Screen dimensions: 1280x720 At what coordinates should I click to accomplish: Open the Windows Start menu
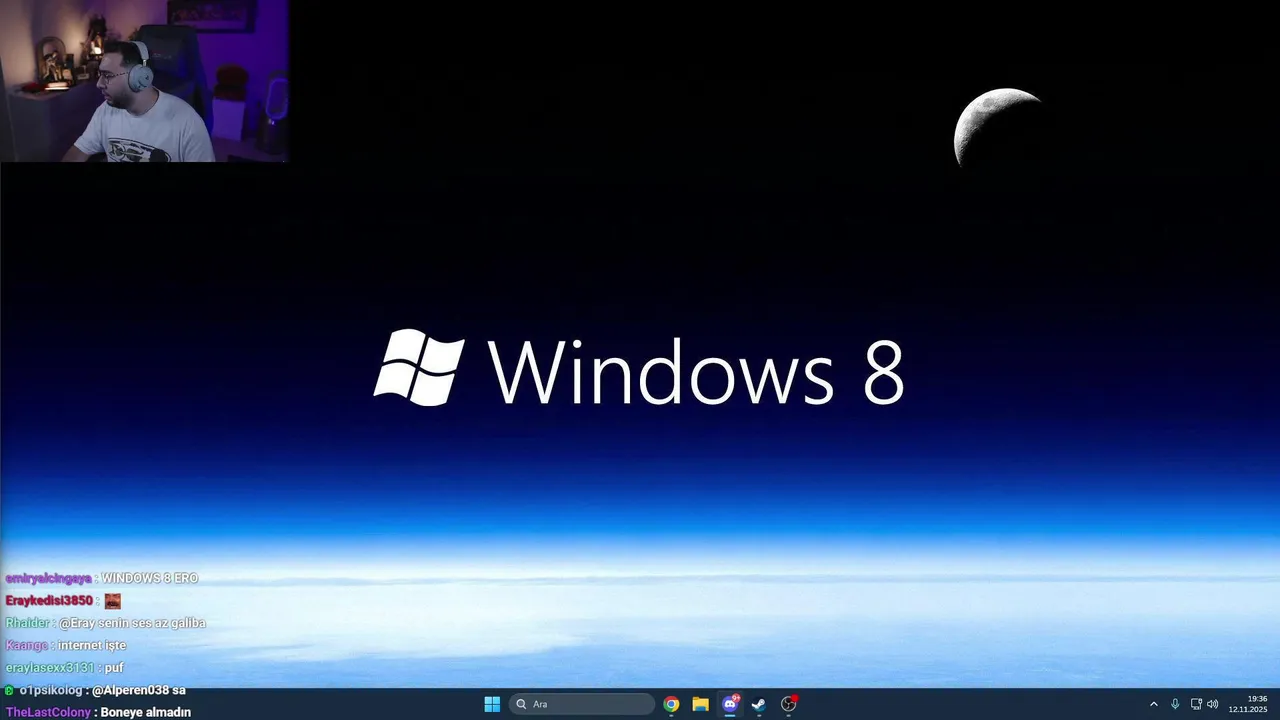click(492, 704)
